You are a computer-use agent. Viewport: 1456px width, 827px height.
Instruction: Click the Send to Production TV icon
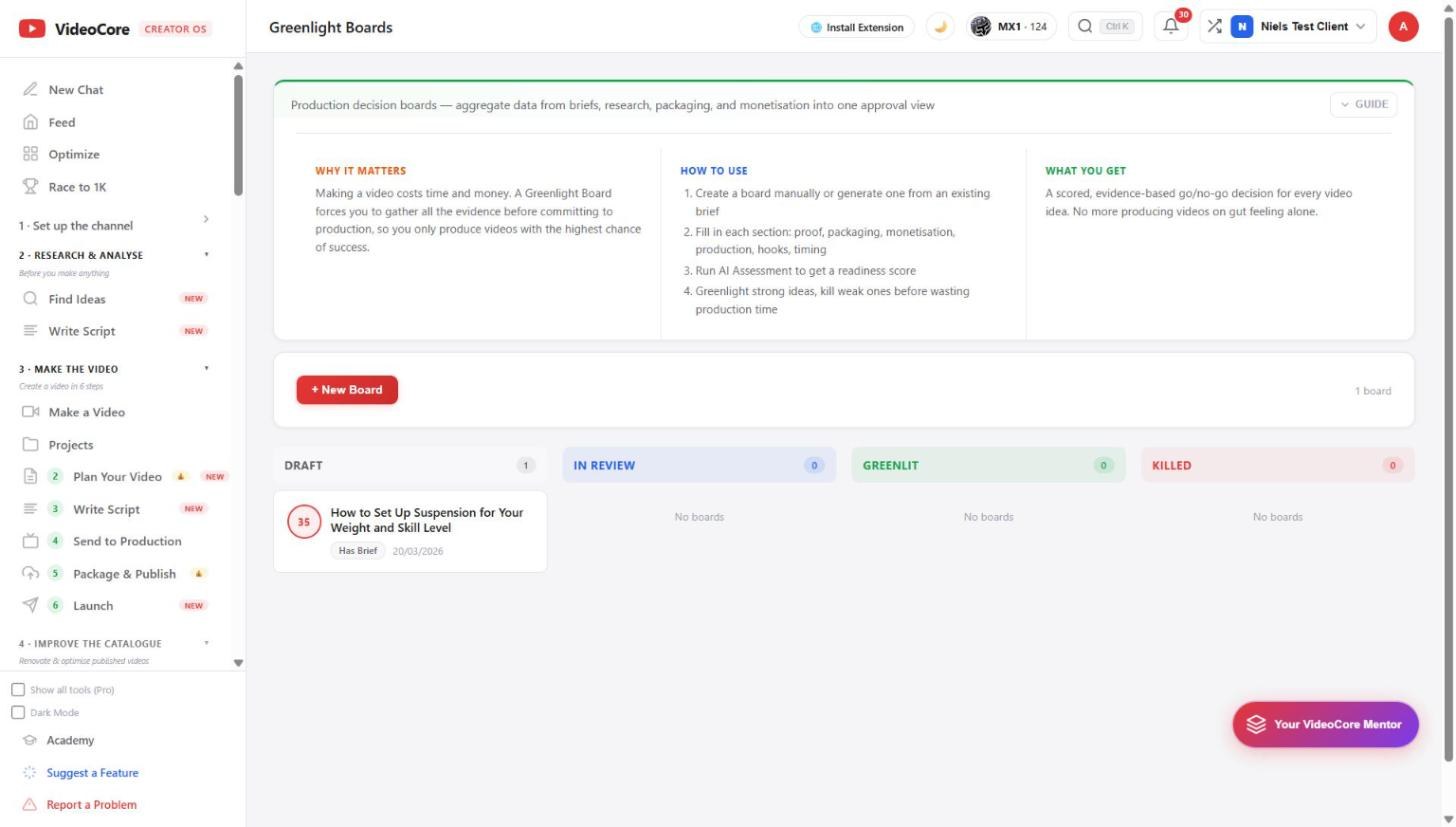30,541
